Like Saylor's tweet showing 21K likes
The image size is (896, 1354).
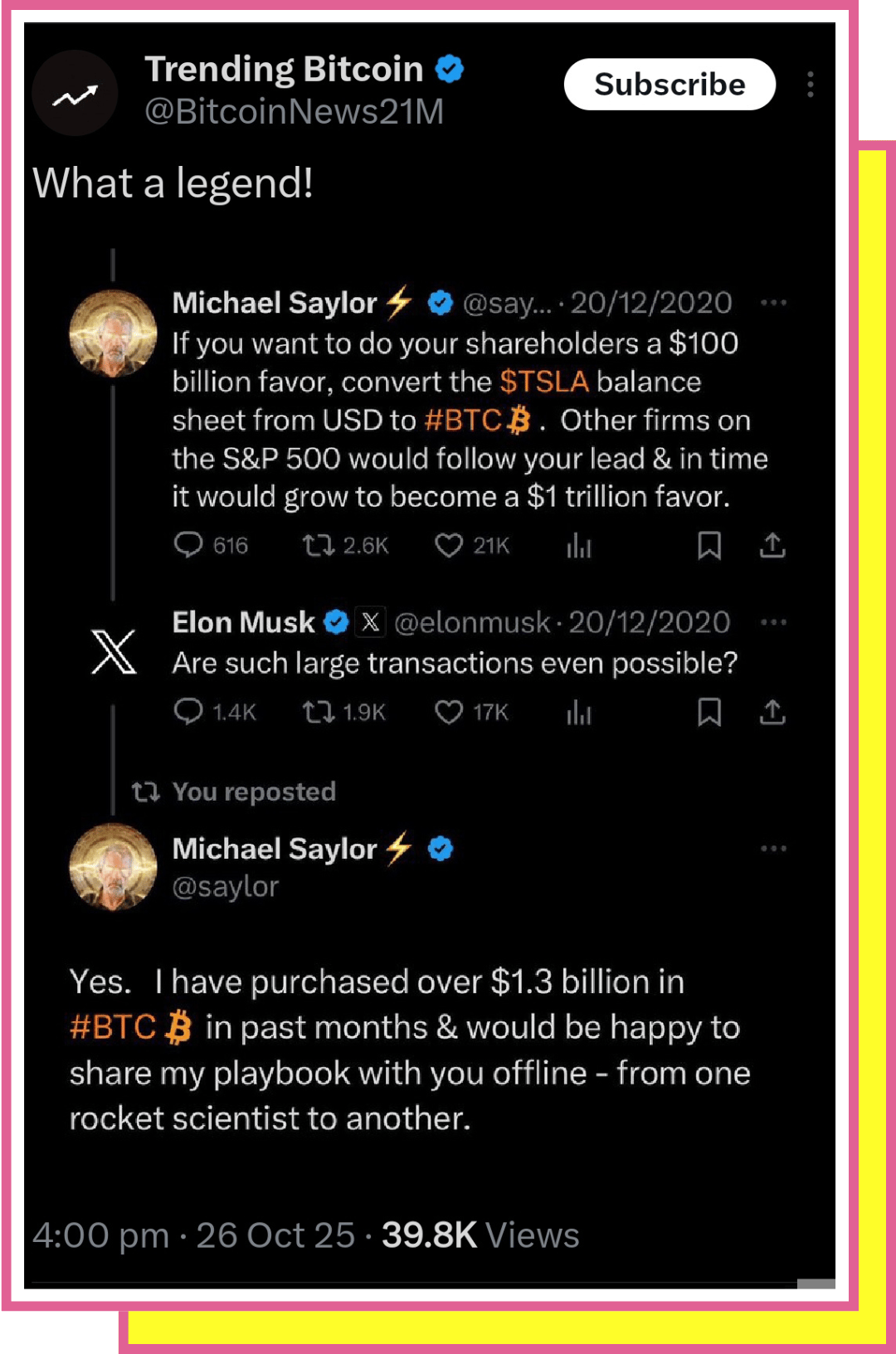point(449,545)
